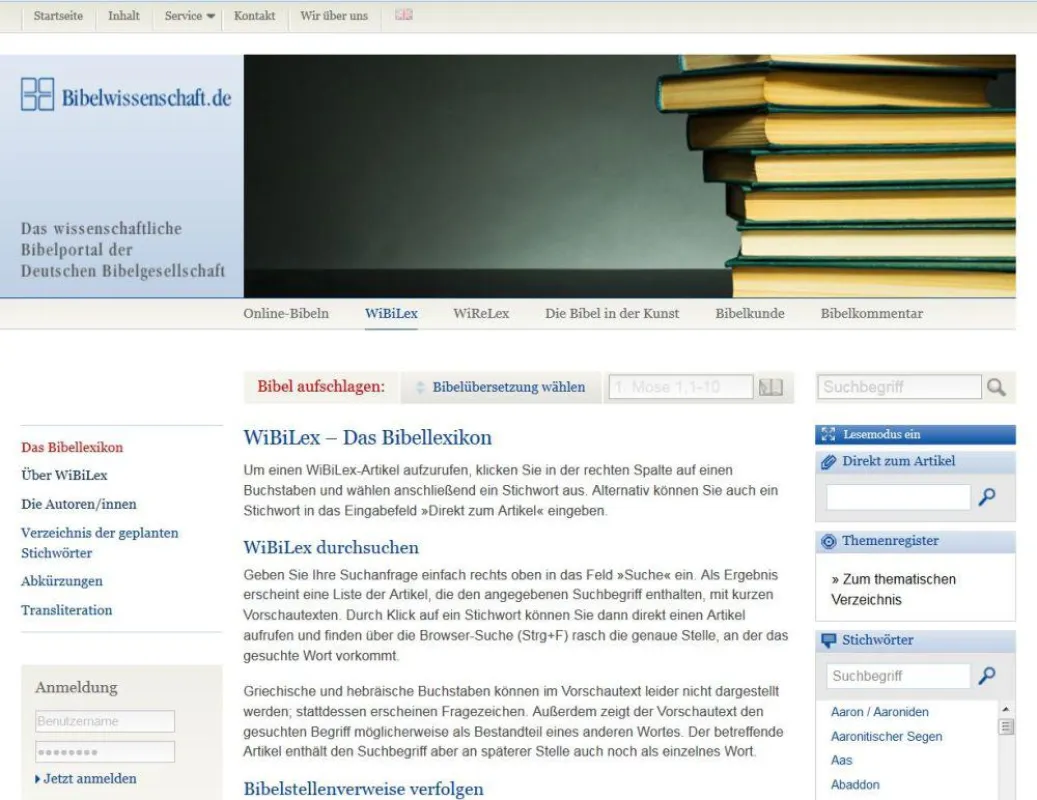Click the Themenregister target icon
This screenshot has width=1037, height=800.
[828, 541]
